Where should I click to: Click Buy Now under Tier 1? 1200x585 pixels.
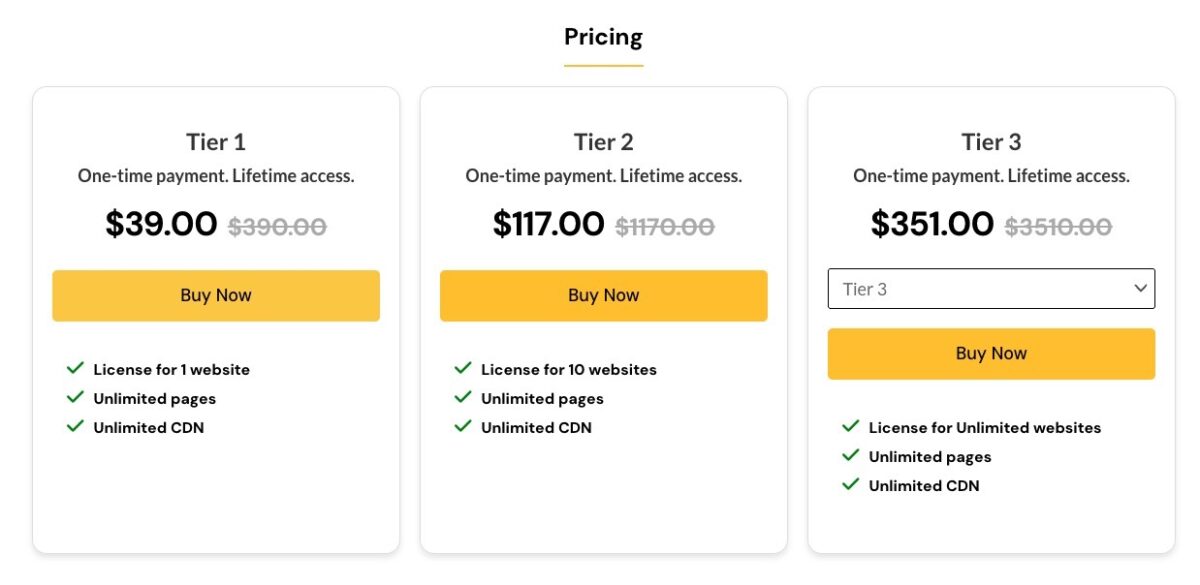click(216, 295)
